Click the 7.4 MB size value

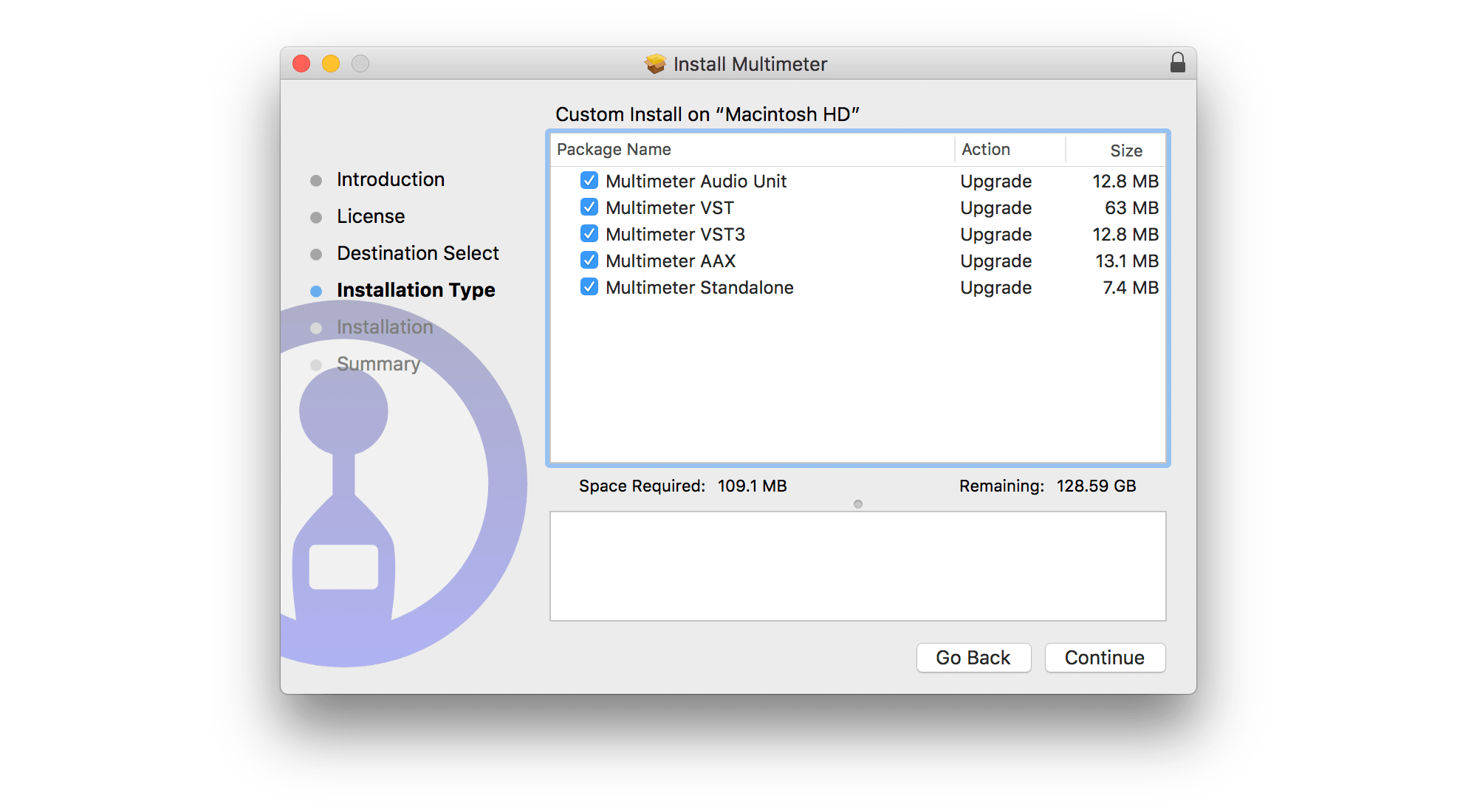[x=1131, y=287]
